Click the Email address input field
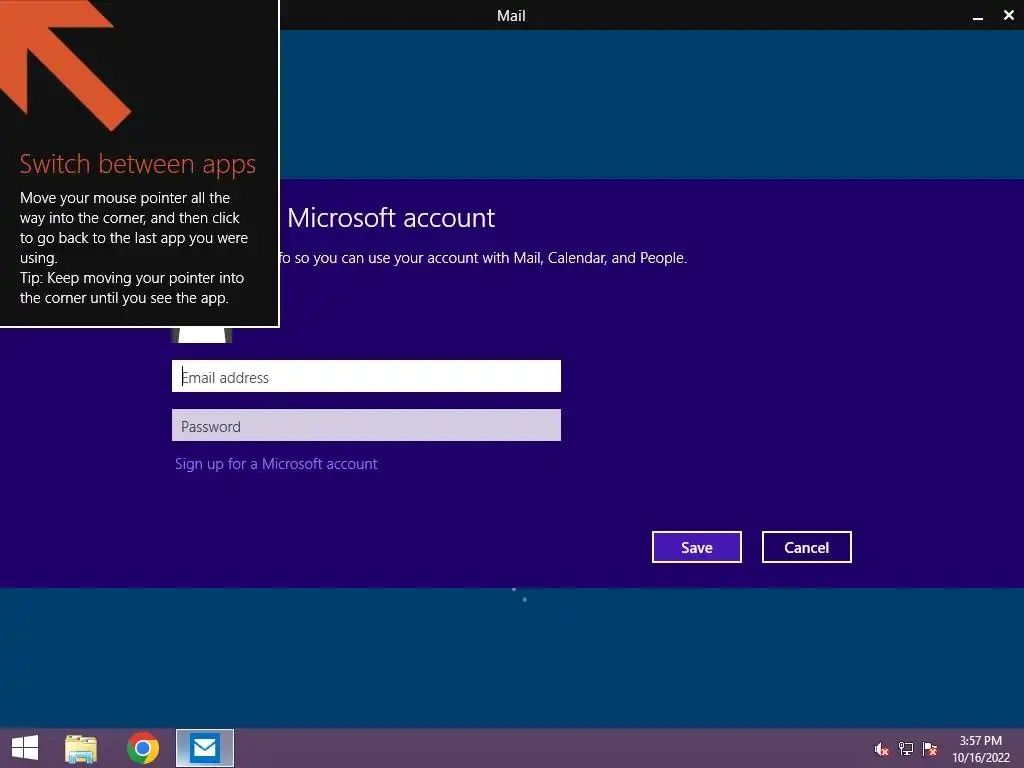The width and height of the screenshot is (1024, 768). (x=366, y=376)
